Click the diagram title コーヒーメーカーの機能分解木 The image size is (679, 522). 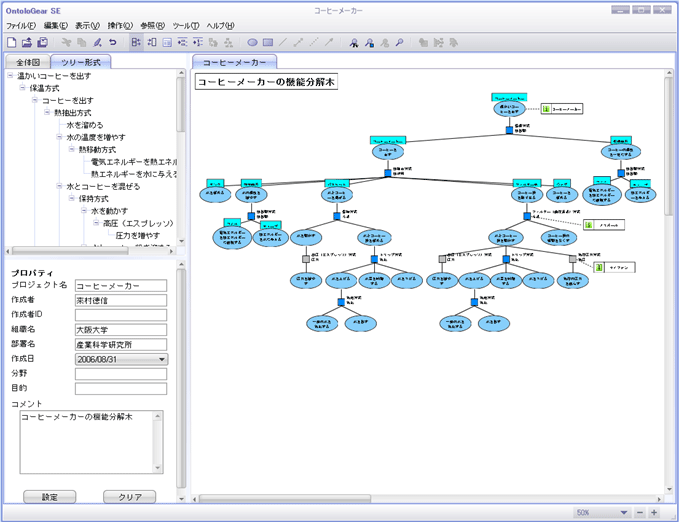(x=266, y=82)
